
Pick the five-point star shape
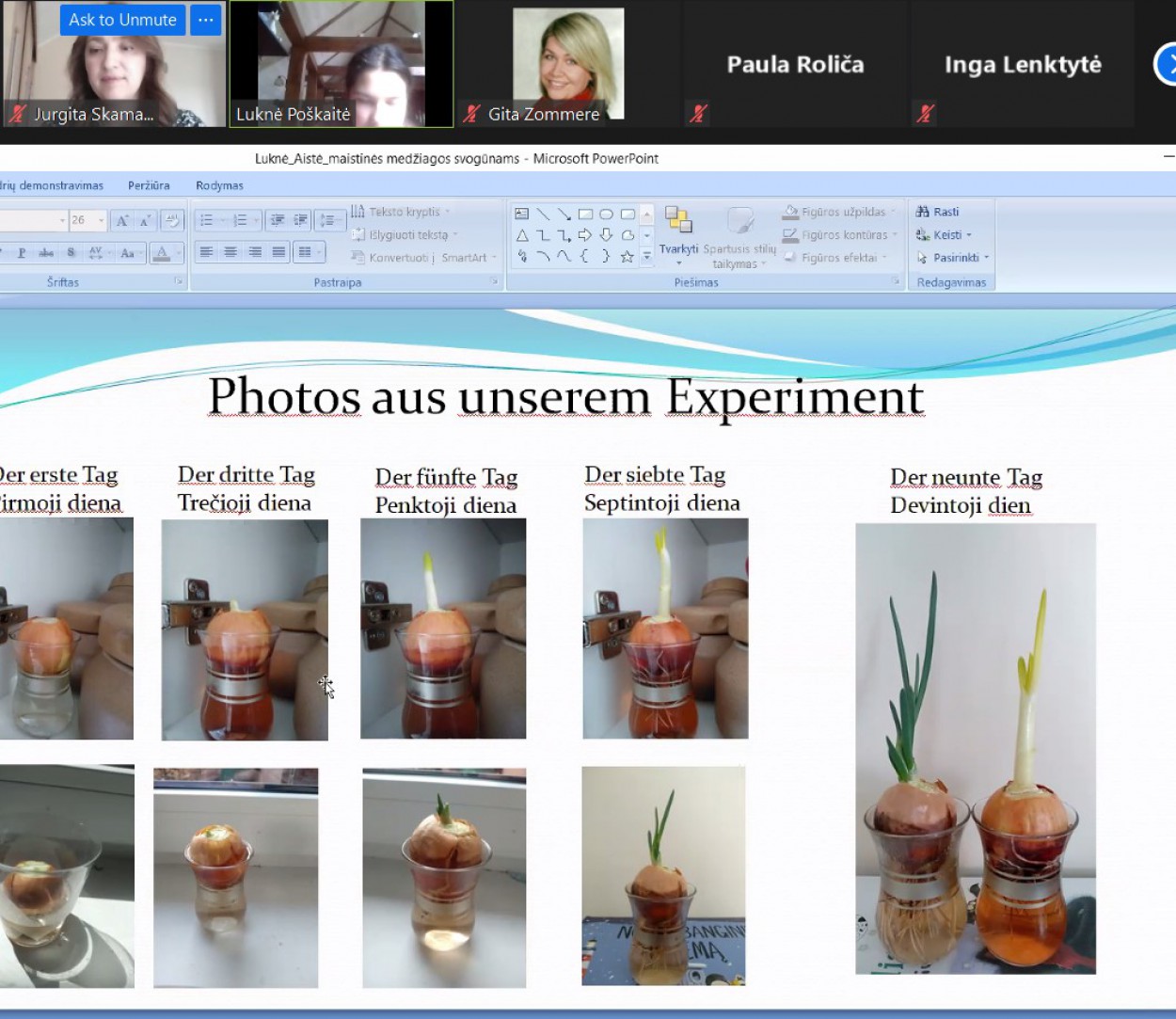(627, 256)
